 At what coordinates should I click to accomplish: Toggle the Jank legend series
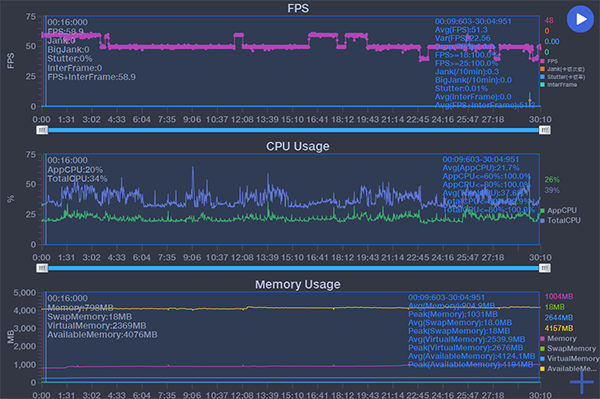(562, 69)
